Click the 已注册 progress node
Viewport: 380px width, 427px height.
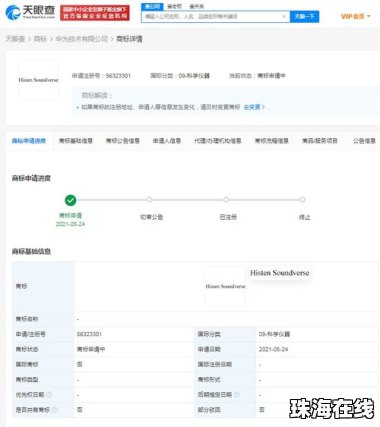(226, 200)
